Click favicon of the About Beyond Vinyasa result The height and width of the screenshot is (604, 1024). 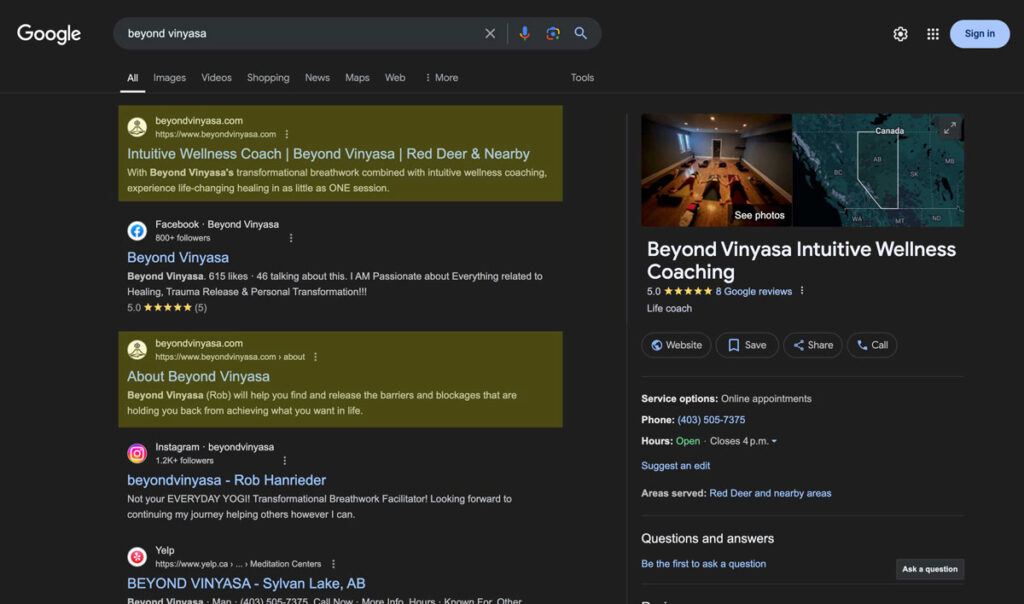click(x=137, y=349)
